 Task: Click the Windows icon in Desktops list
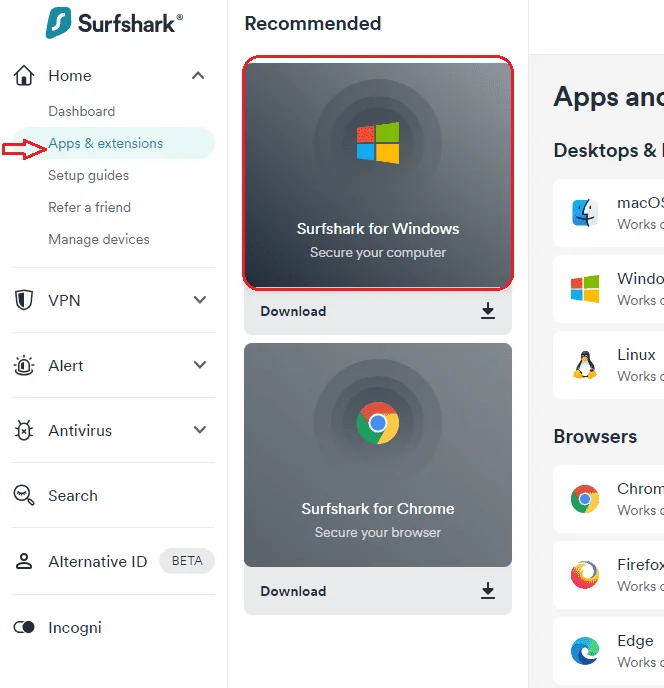pyautogui.click(x=585, y=289)
